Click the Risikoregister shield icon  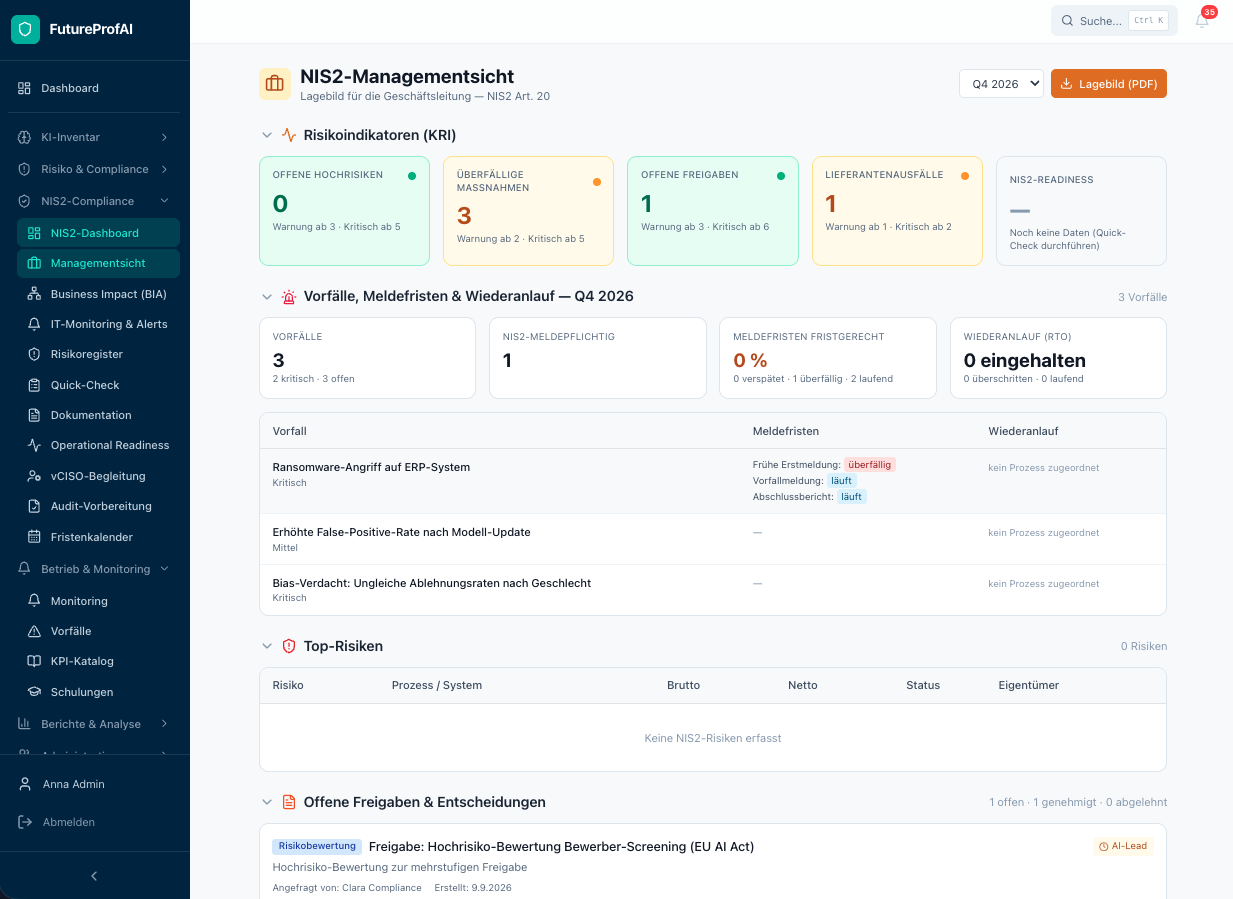click(34, 354)
